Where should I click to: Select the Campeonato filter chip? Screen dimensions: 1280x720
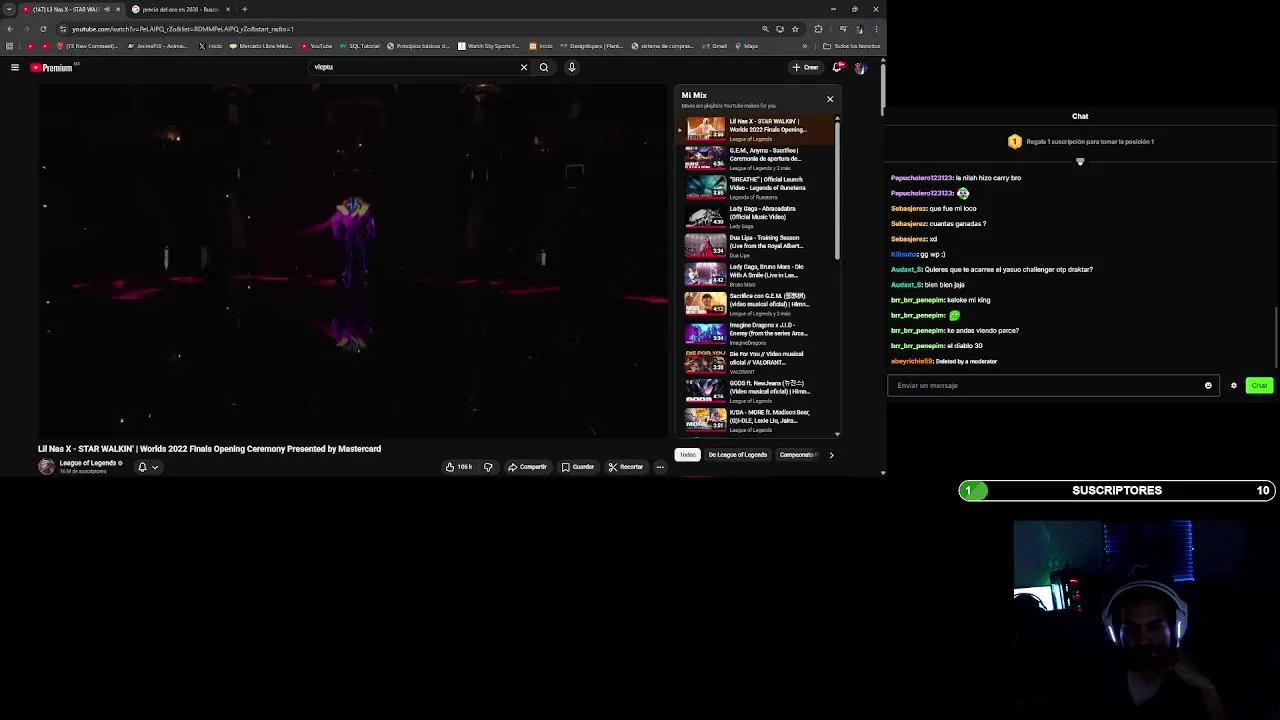798,455
